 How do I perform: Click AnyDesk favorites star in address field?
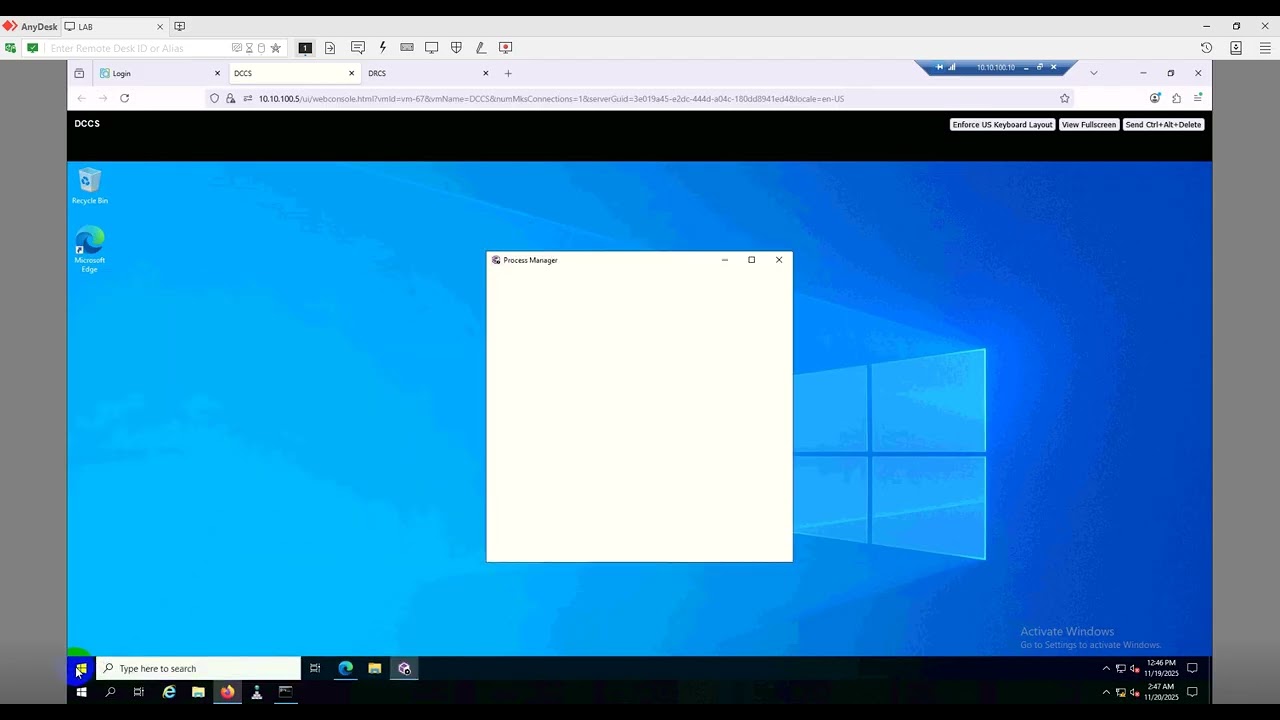[275, 48]
